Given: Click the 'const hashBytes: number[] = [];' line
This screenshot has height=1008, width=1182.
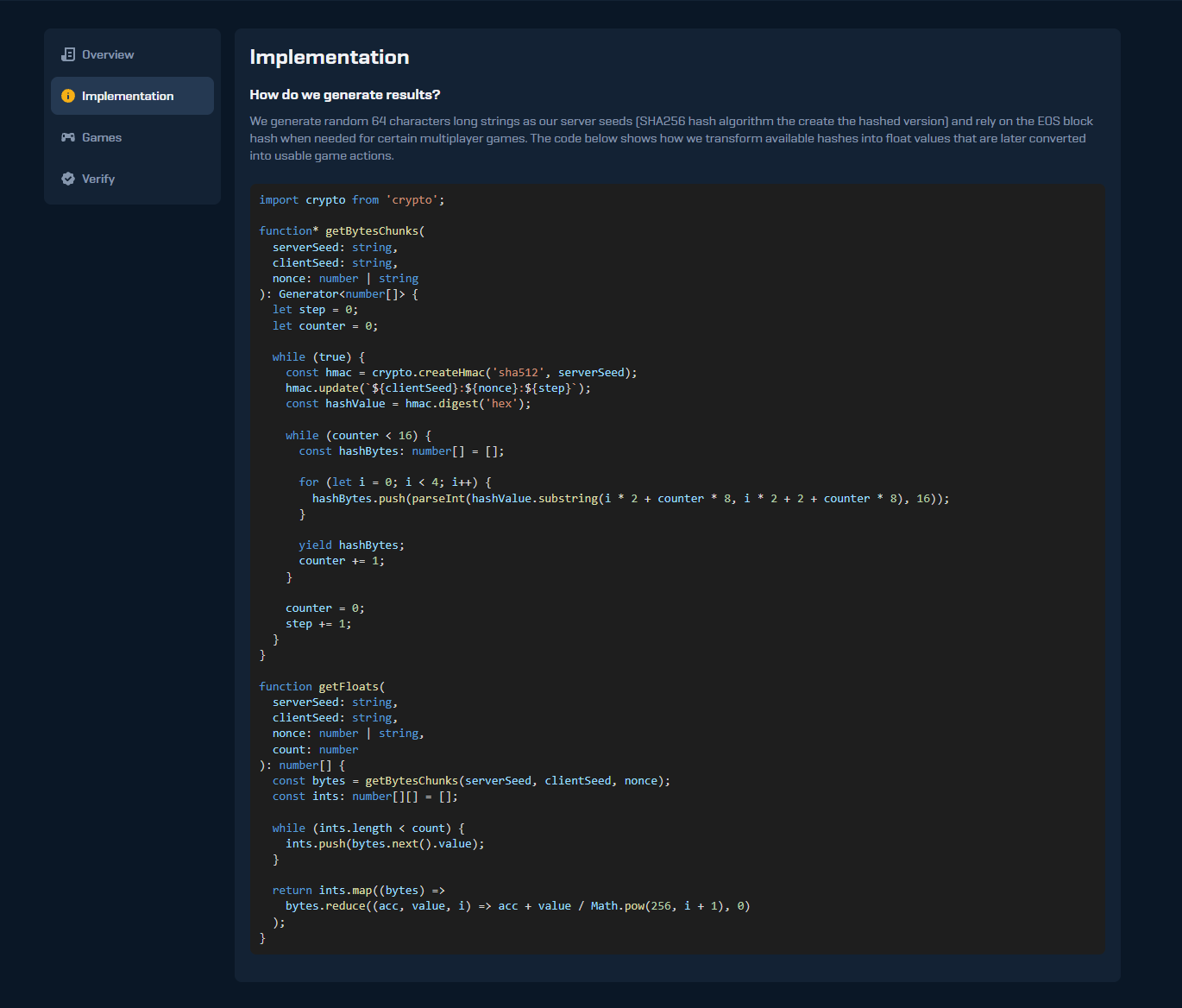Looking at the screenshot, I should [401, 451].
